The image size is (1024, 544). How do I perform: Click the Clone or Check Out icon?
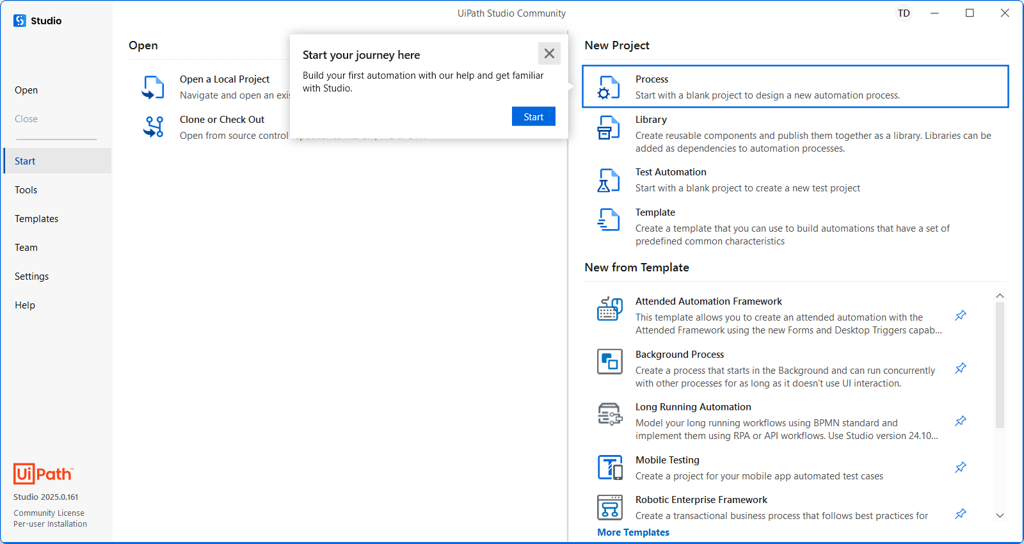(x=153, y=127)
